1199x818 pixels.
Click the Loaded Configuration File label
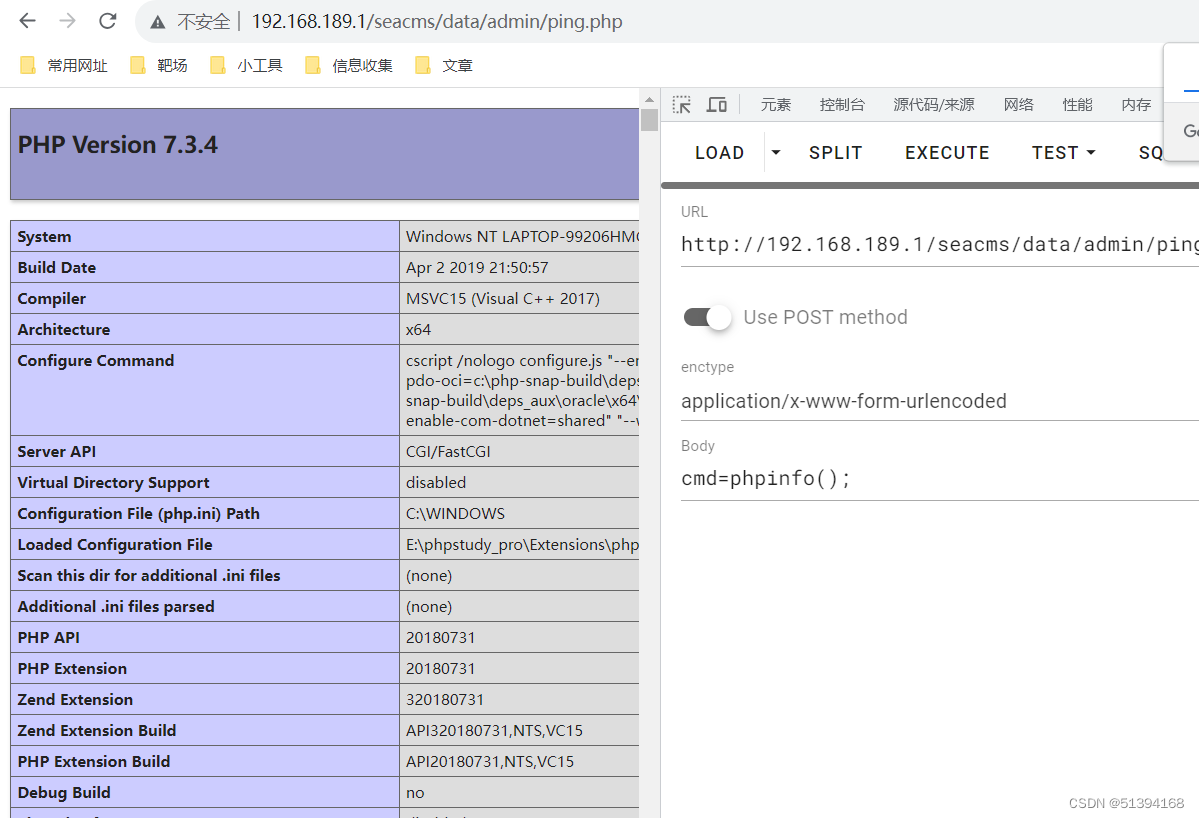[x=115, y=544]
